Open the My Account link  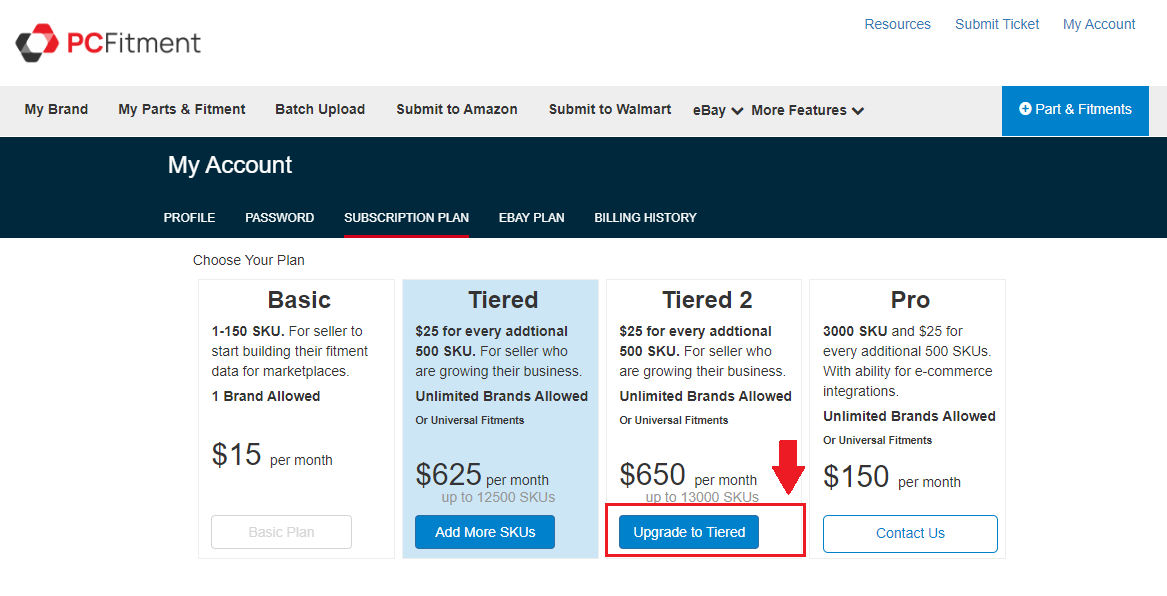(x=1099, y=24)
